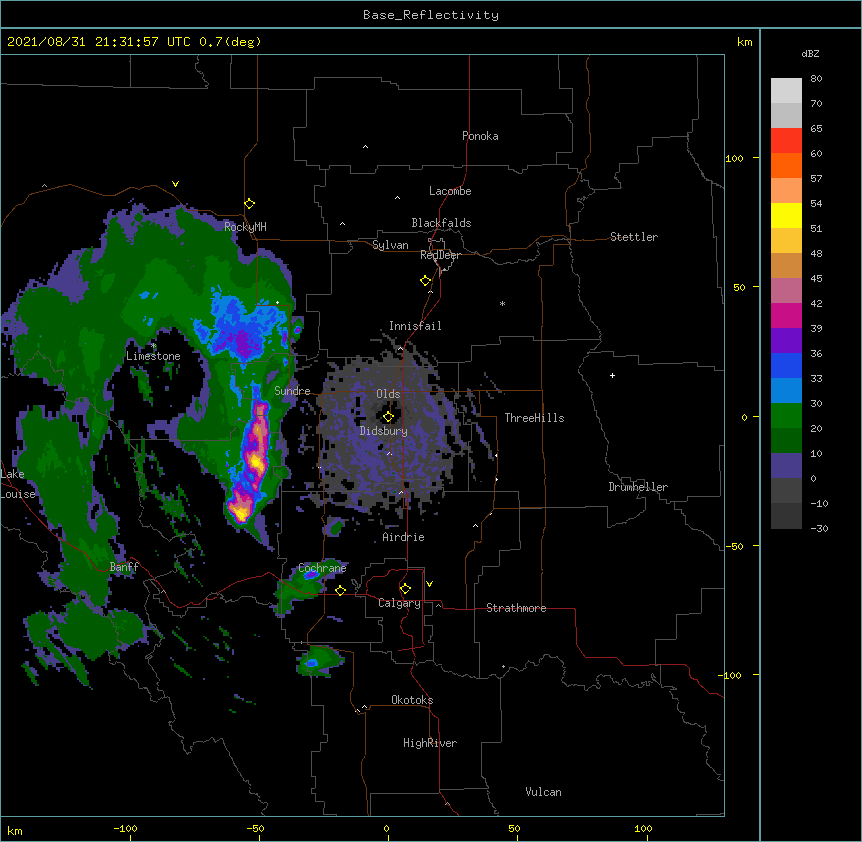The image size is (862, 842).
Task: Click the Lacombe label on the map
Action: coord(450,191)
